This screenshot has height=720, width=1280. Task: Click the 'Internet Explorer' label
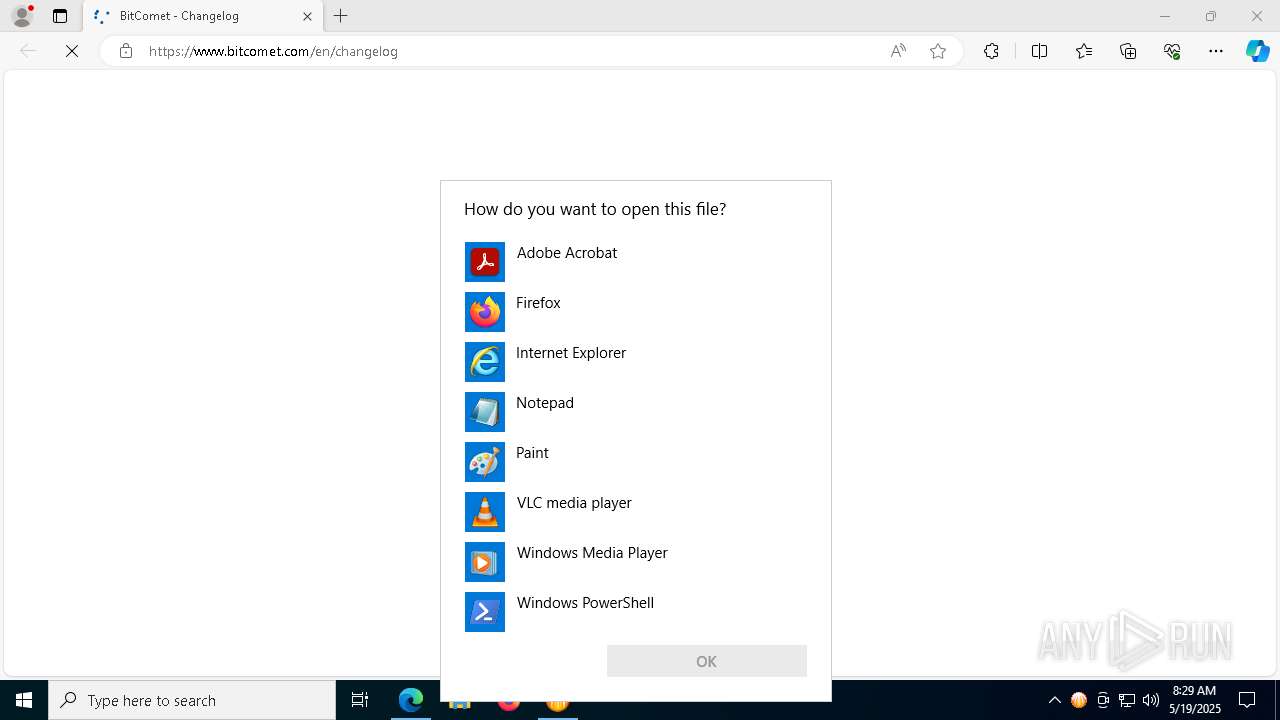tap(571, 353)
